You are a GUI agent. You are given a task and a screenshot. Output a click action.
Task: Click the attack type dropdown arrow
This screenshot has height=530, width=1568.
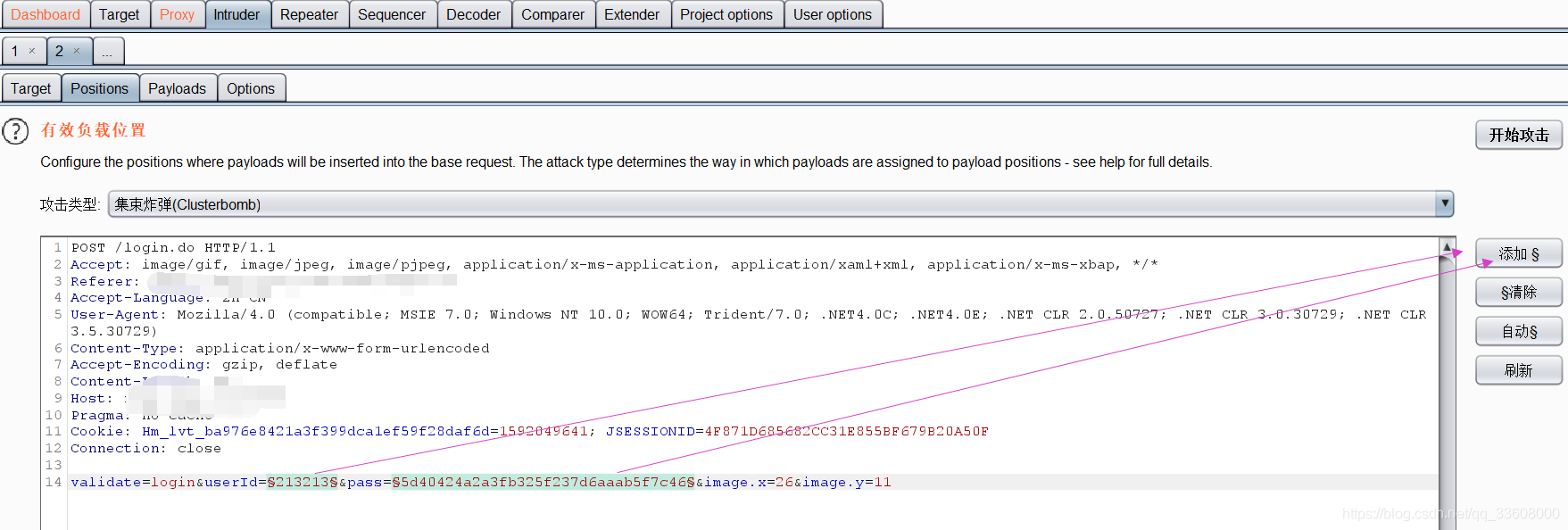pos(1444,203)
